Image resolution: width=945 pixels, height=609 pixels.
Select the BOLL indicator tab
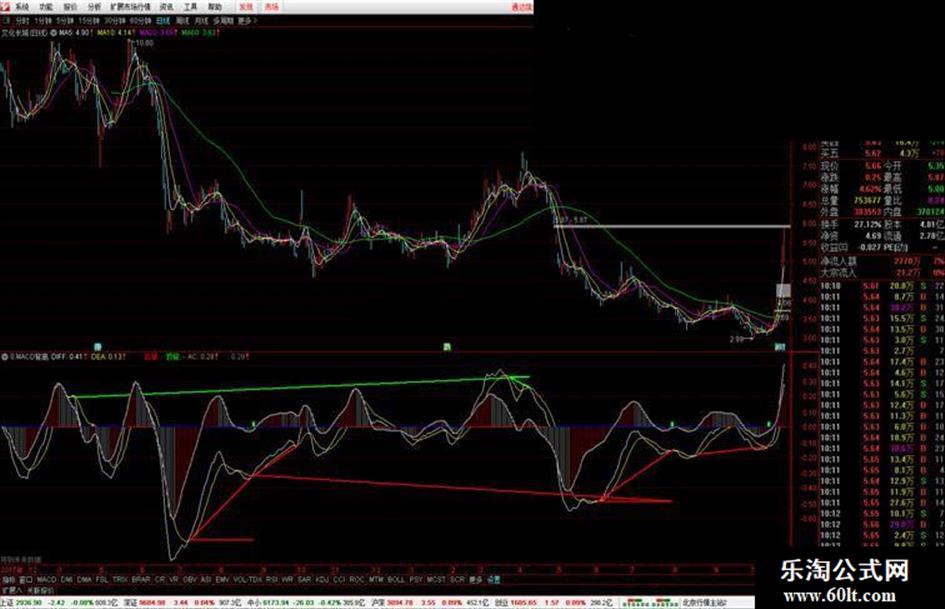(x=396, y=579)
